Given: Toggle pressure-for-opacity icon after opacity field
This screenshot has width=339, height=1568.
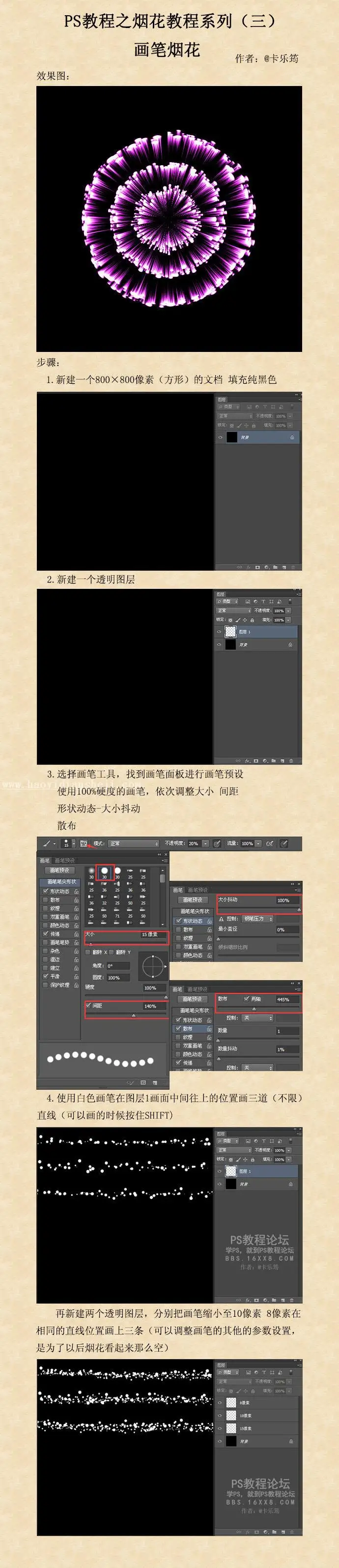Looking at the screenshot, I should click(217, 843).
